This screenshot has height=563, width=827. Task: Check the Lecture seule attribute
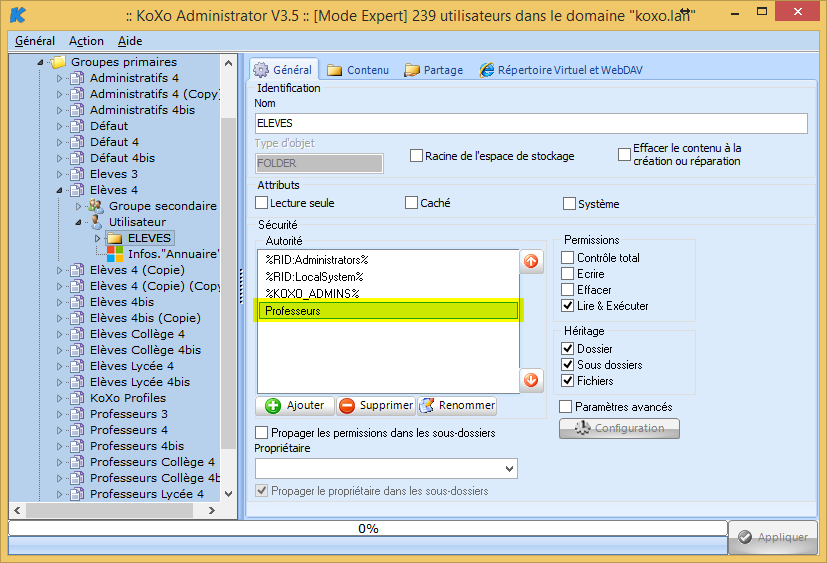pos(261,203)
